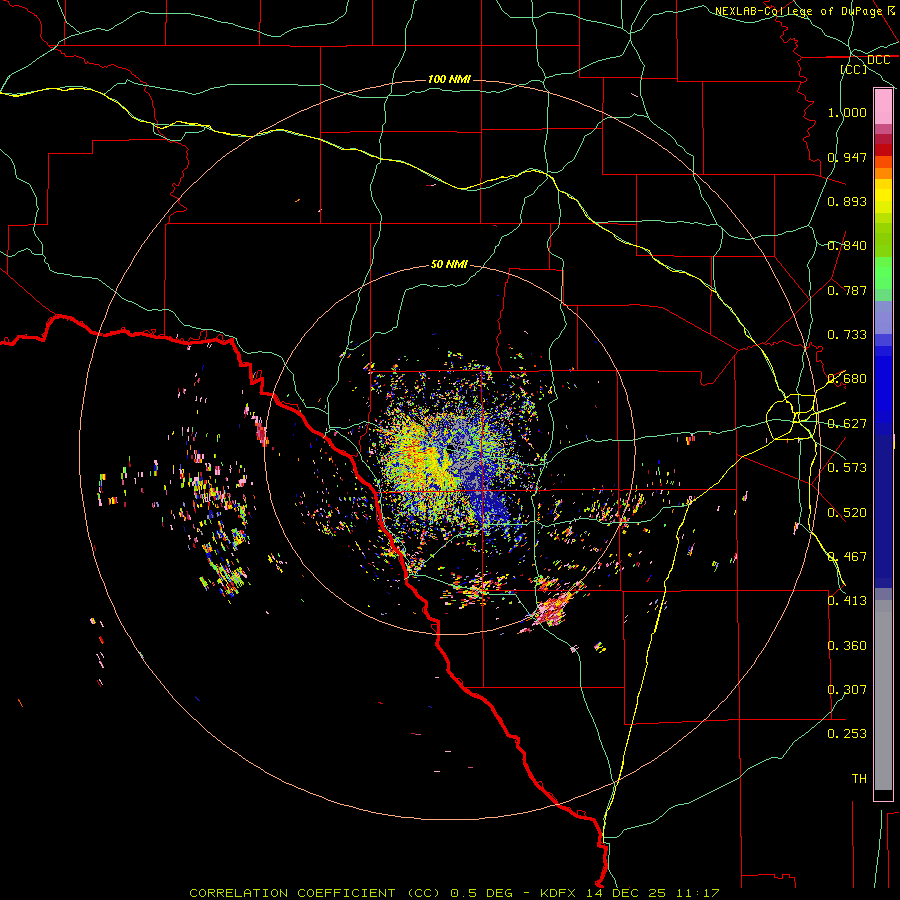This screenshot has height=900, width=900.
Task: Click the 0.360 color scale value
Action: 847,646
